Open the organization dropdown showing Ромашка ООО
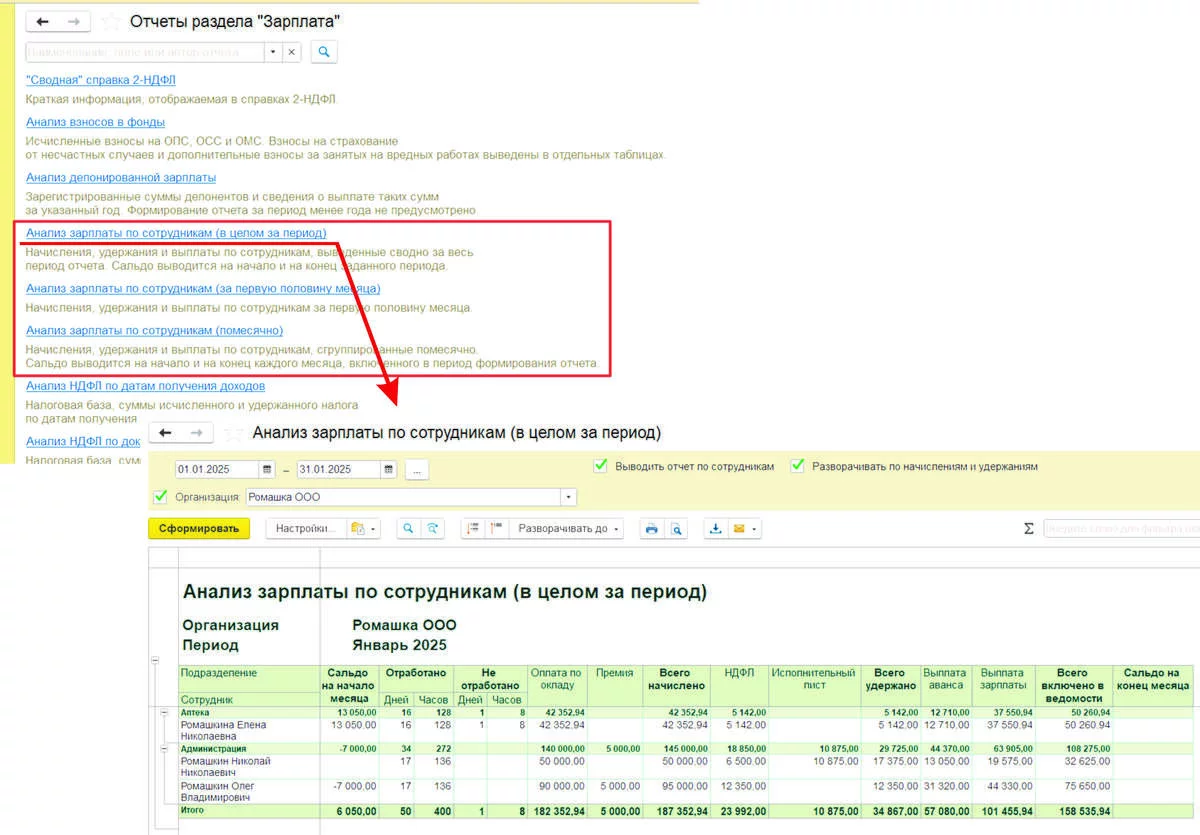1200x835 pixels. coord(569,497)
